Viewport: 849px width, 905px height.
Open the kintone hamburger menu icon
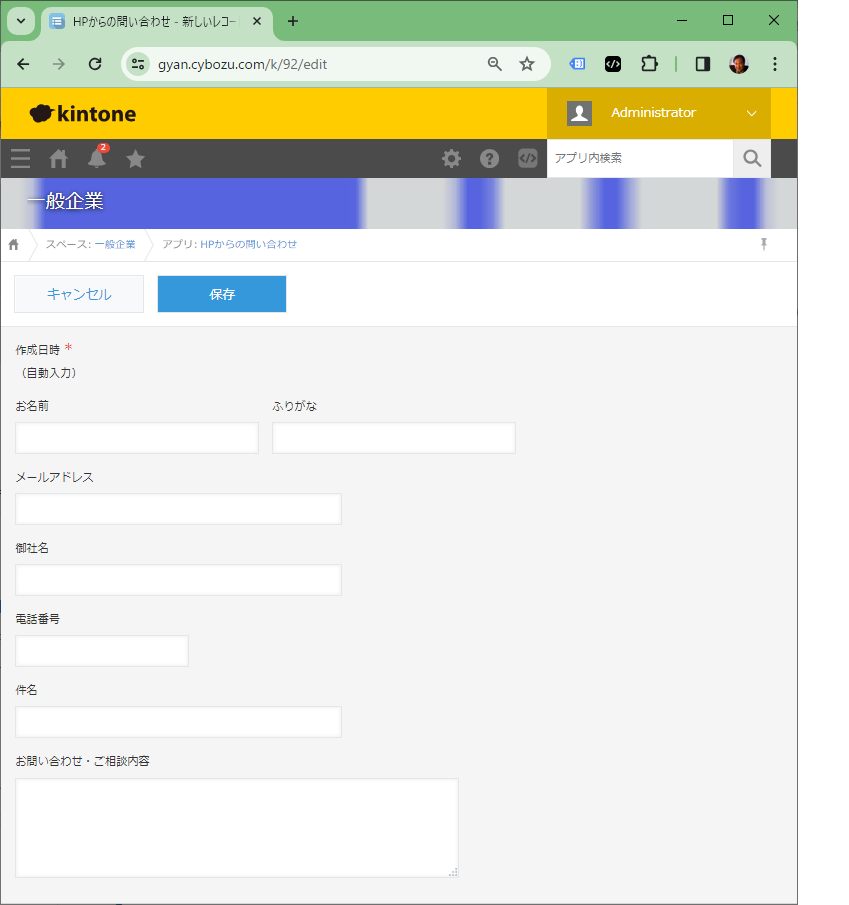pyautogui.click(x=20, y=158)
